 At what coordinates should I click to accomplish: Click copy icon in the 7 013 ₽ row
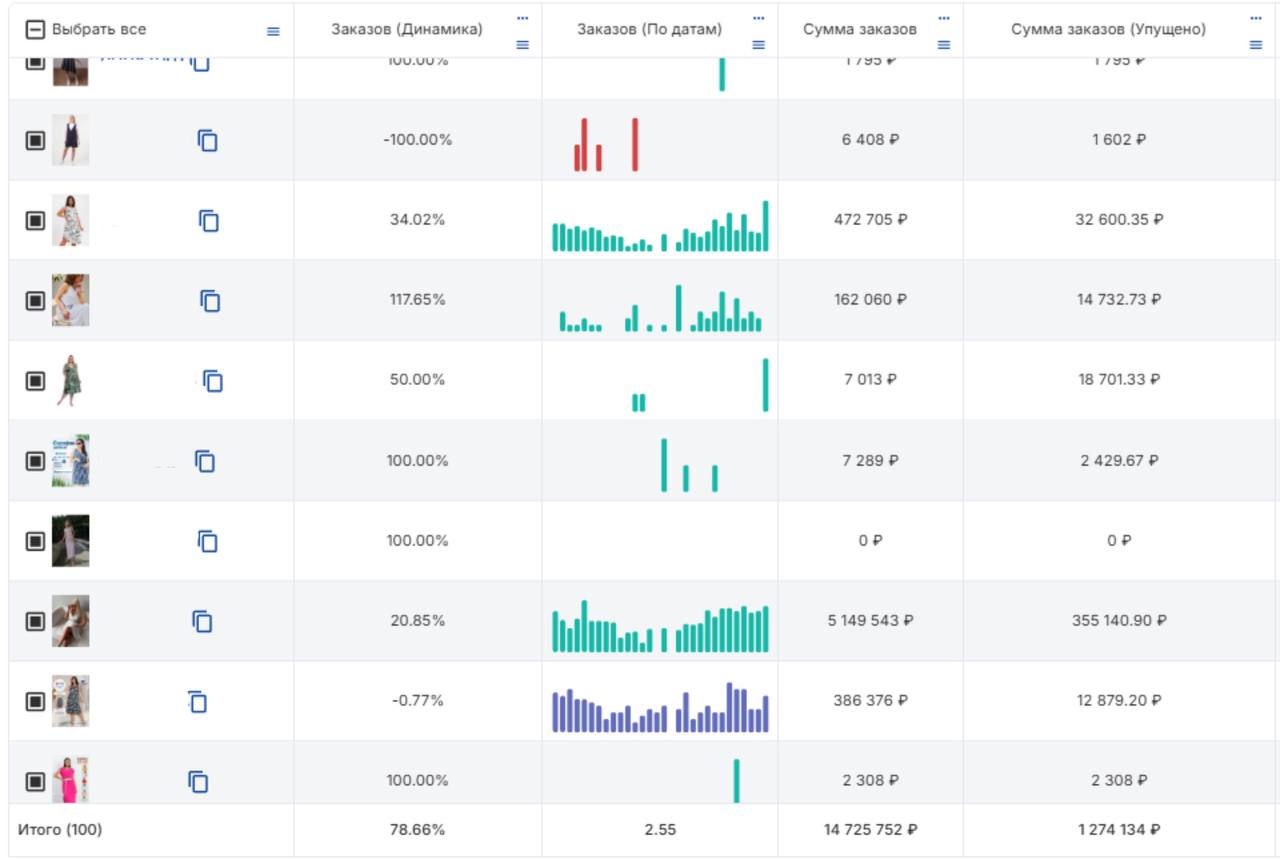pyautogui.click(x=212, y=381)
